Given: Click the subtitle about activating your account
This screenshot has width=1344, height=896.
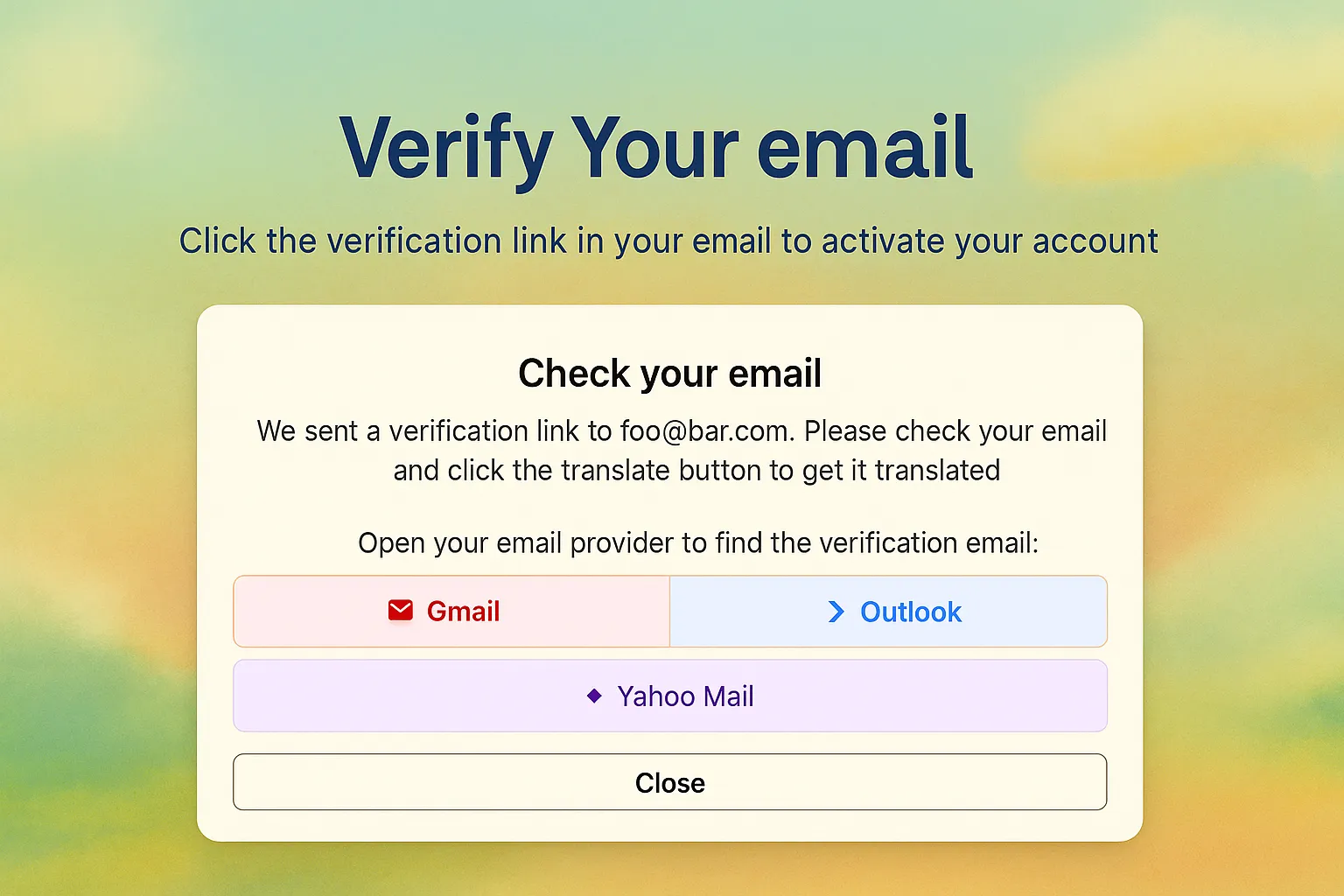Looking at the screenshot, I should click(669, 241).
